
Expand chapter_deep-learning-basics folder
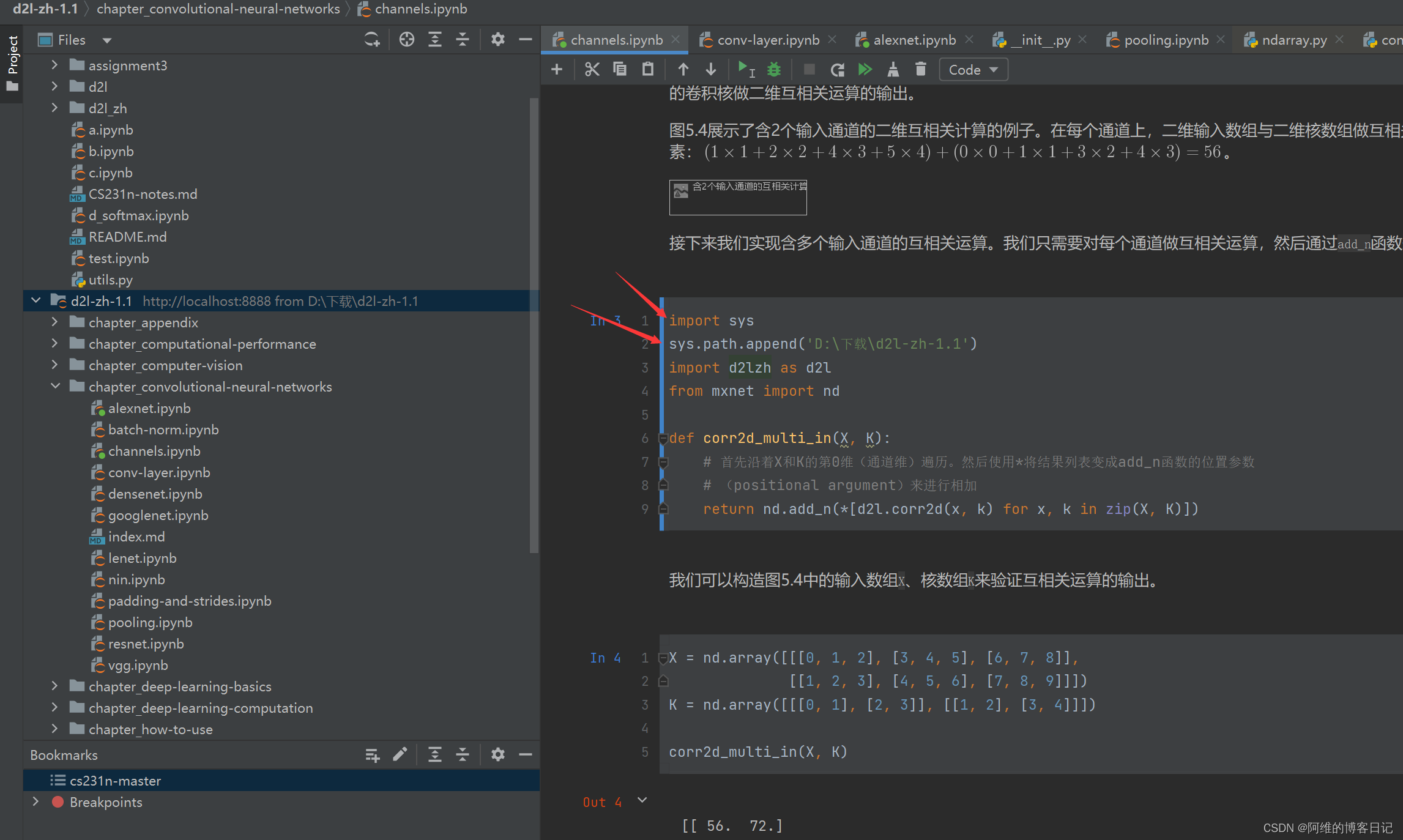pyautogui.click(x=54, y=686)
